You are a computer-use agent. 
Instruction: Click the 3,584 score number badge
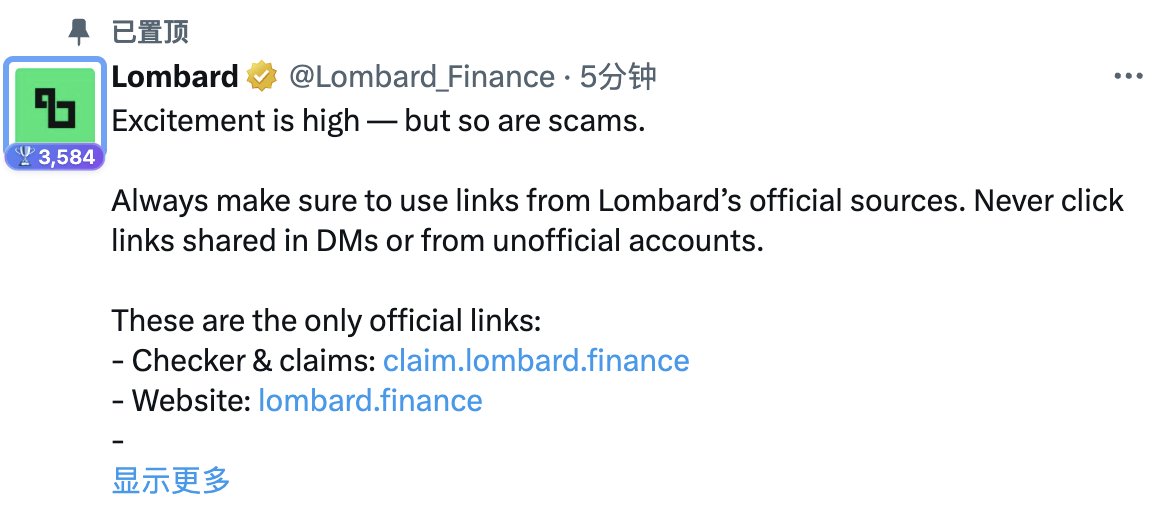[x=55, y=157]
